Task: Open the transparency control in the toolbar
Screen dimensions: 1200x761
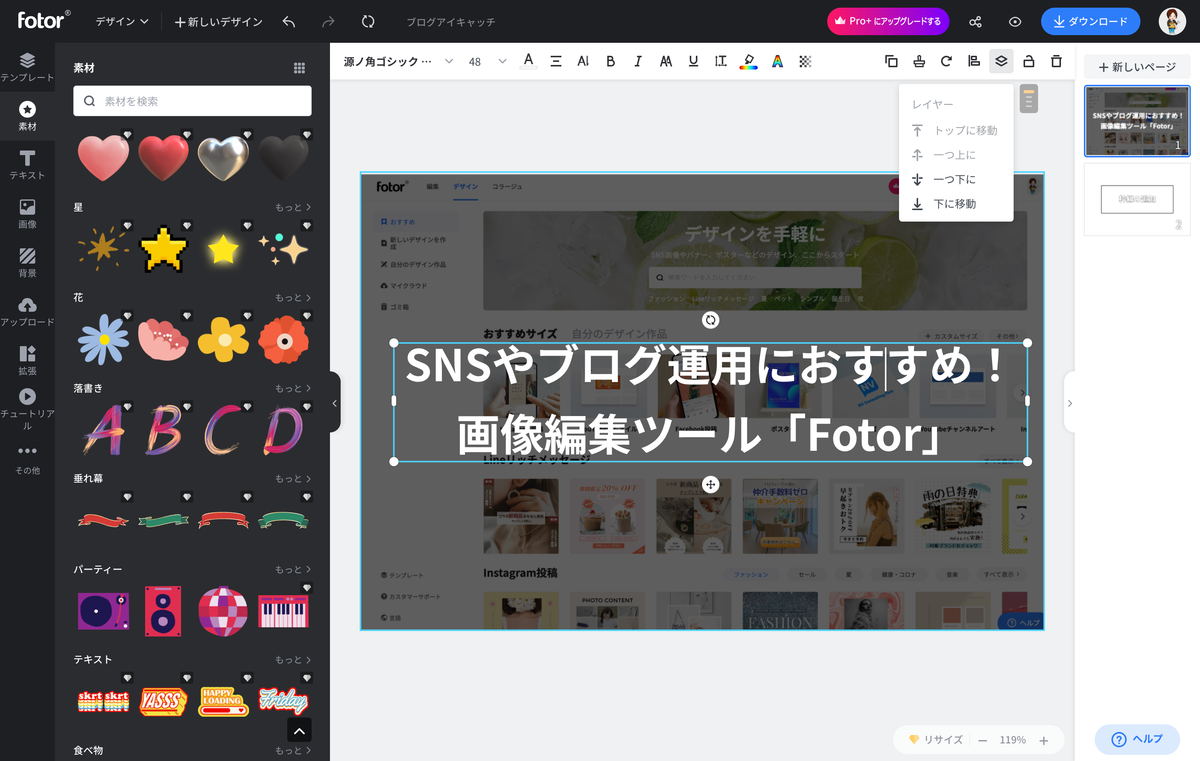Action: pyautogui.click(x=805, y=61)
